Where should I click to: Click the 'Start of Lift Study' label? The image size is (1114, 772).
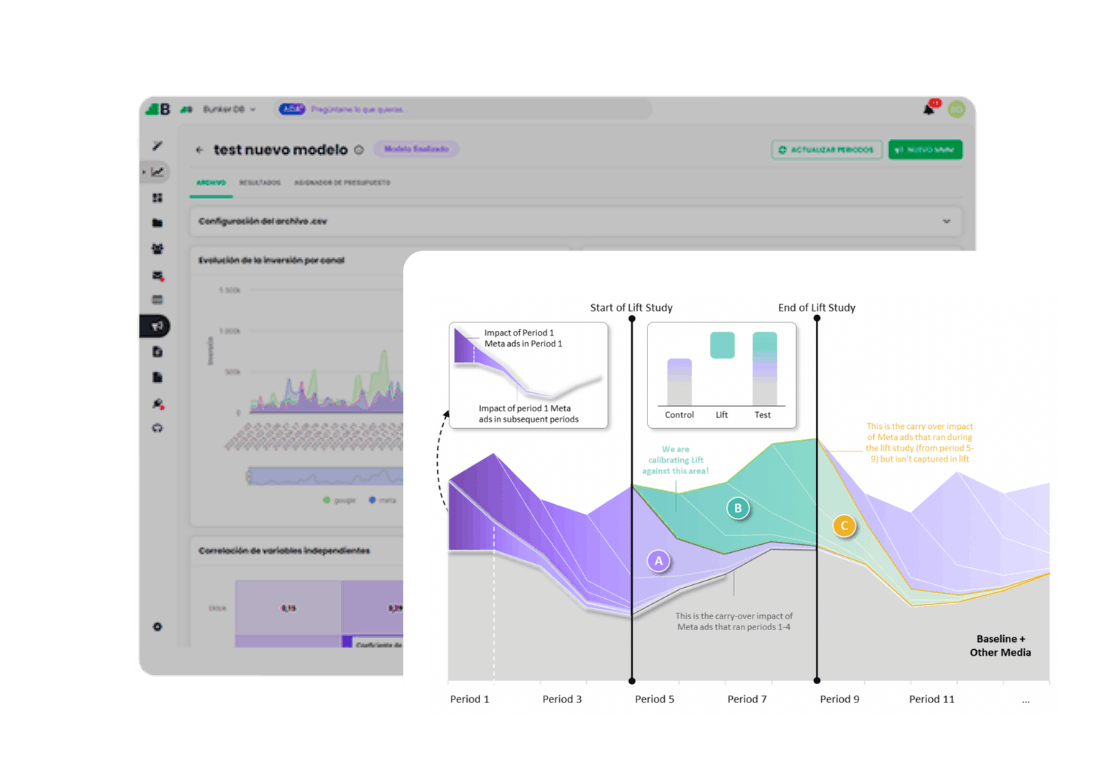point(631,308)
